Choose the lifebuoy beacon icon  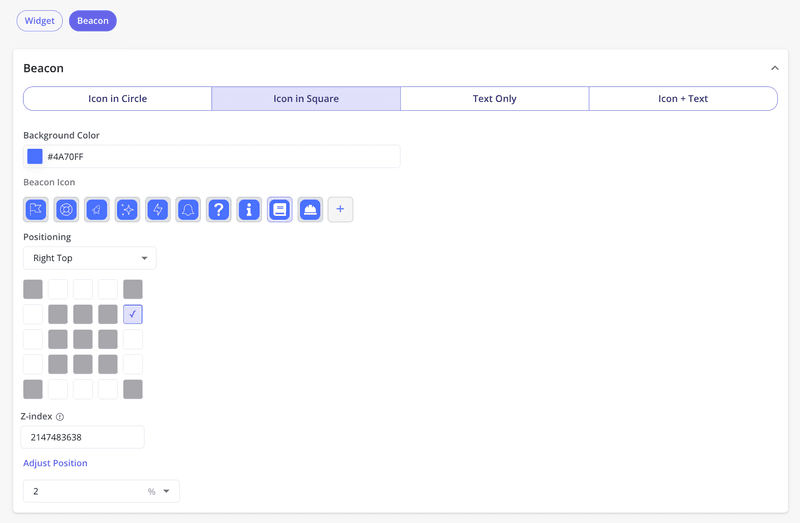coord(66,209)
